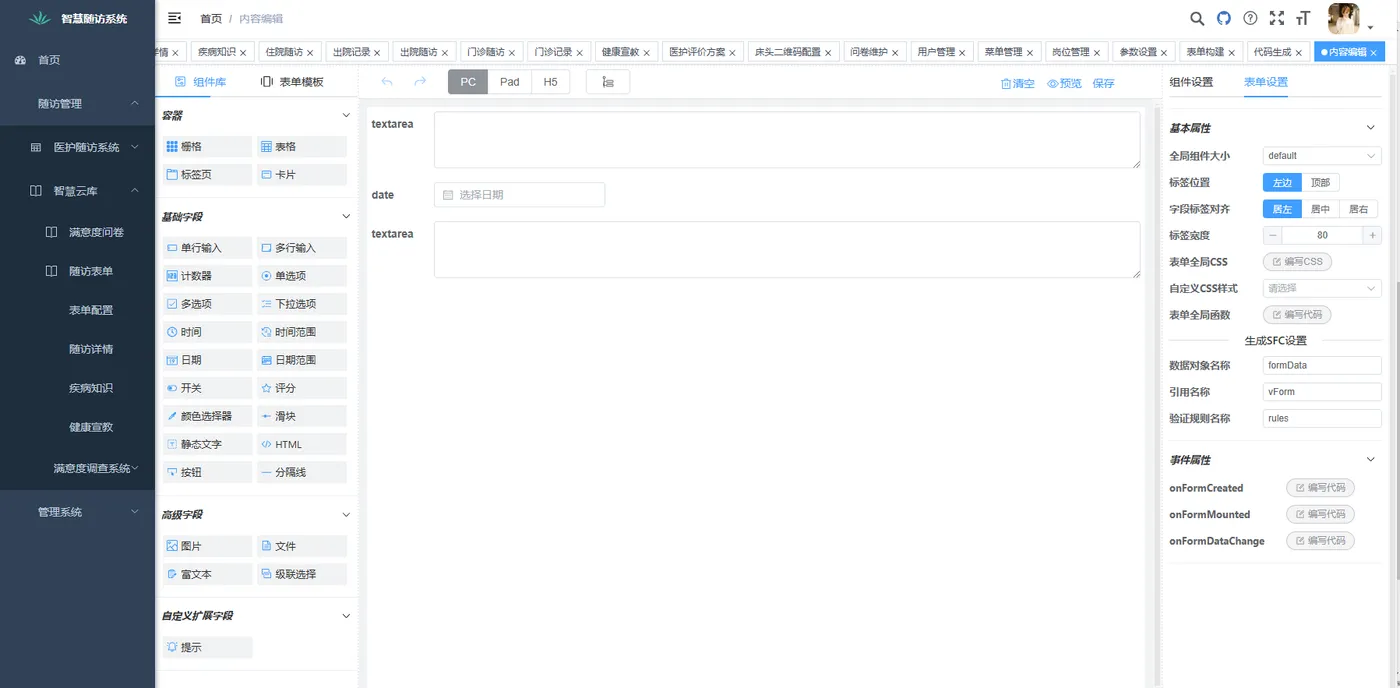Collapse the 事件属性 section
Viewport: 1400px width, 688px height.
(1371, 460)
